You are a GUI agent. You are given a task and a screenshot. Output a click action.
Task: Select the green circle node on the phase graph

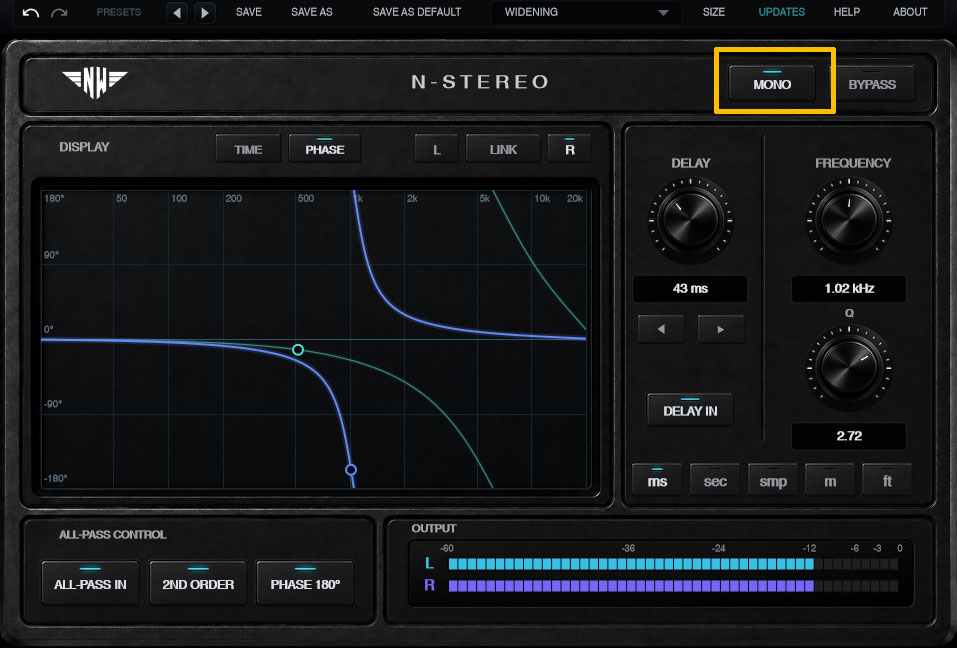298,350
